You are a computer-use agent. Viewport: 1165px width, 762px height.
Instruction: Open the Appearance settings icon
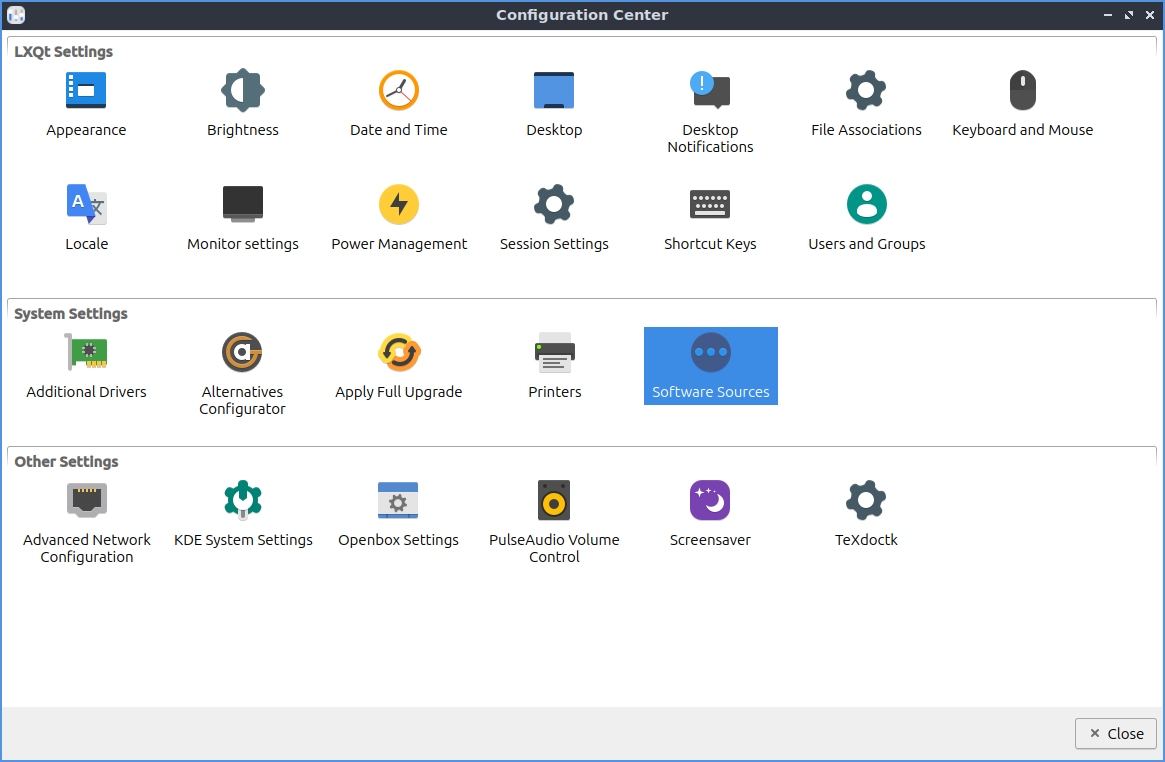[x=86, y=91]
